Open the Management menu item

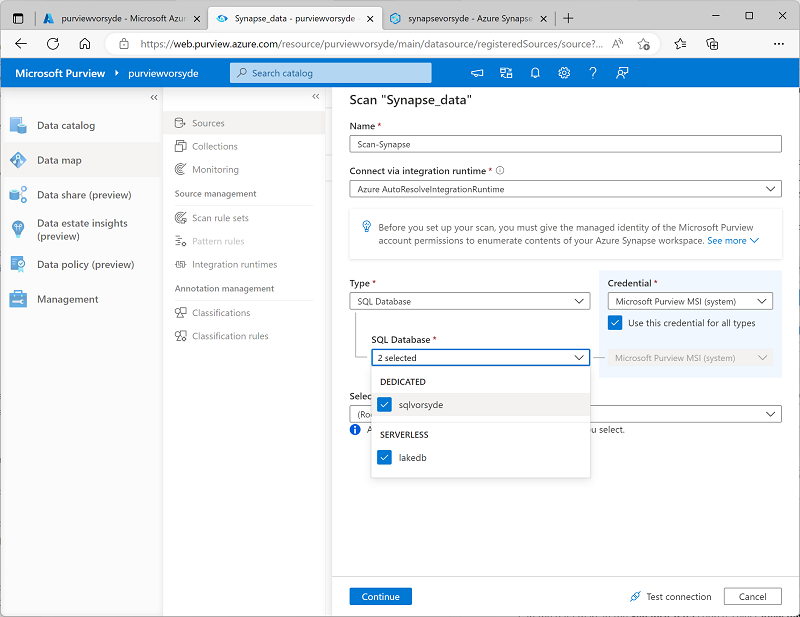point(67,299)
